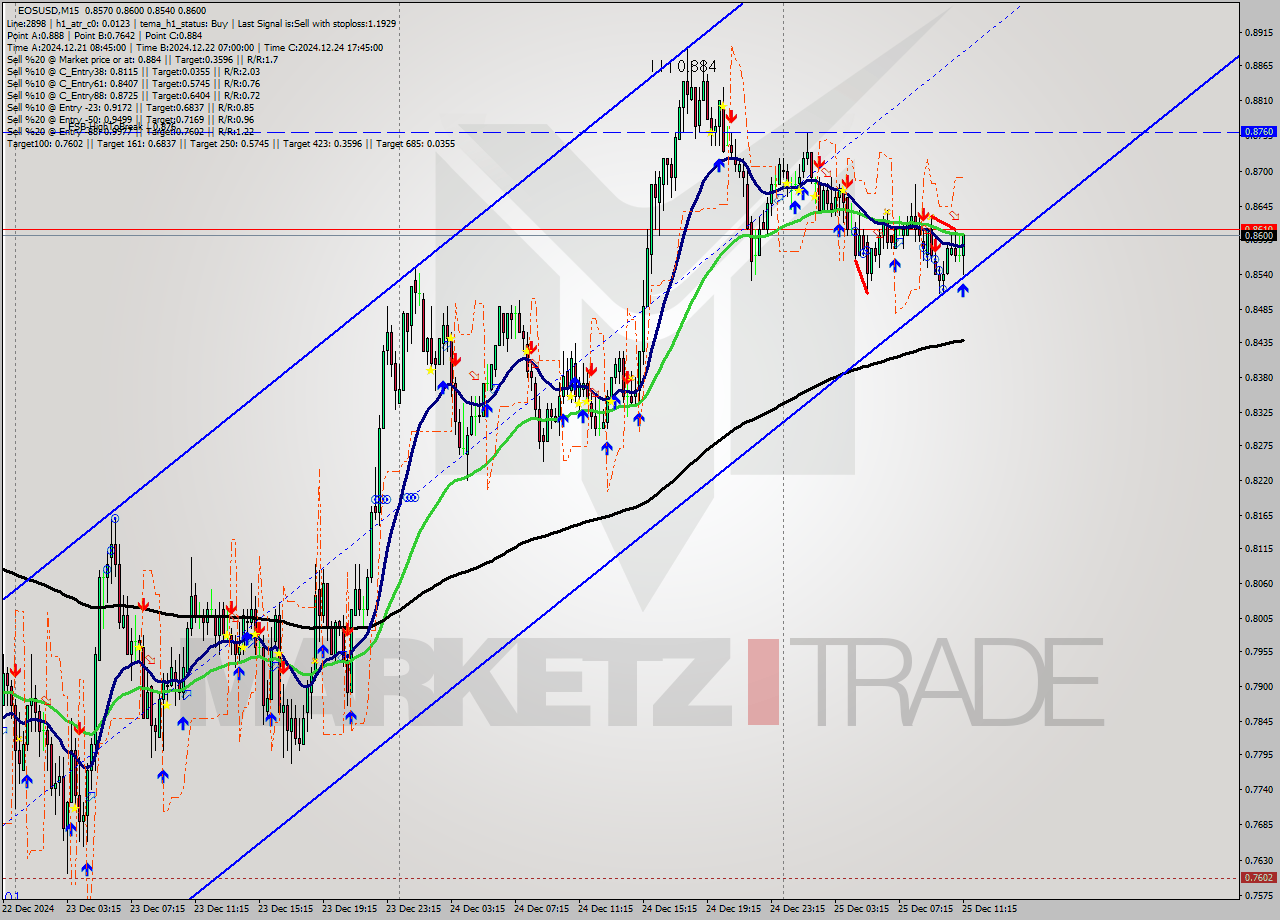Screen dimensions: 1280x920
Task: Click the '24 Dec 19:15' time label
Action: (733, 909)
